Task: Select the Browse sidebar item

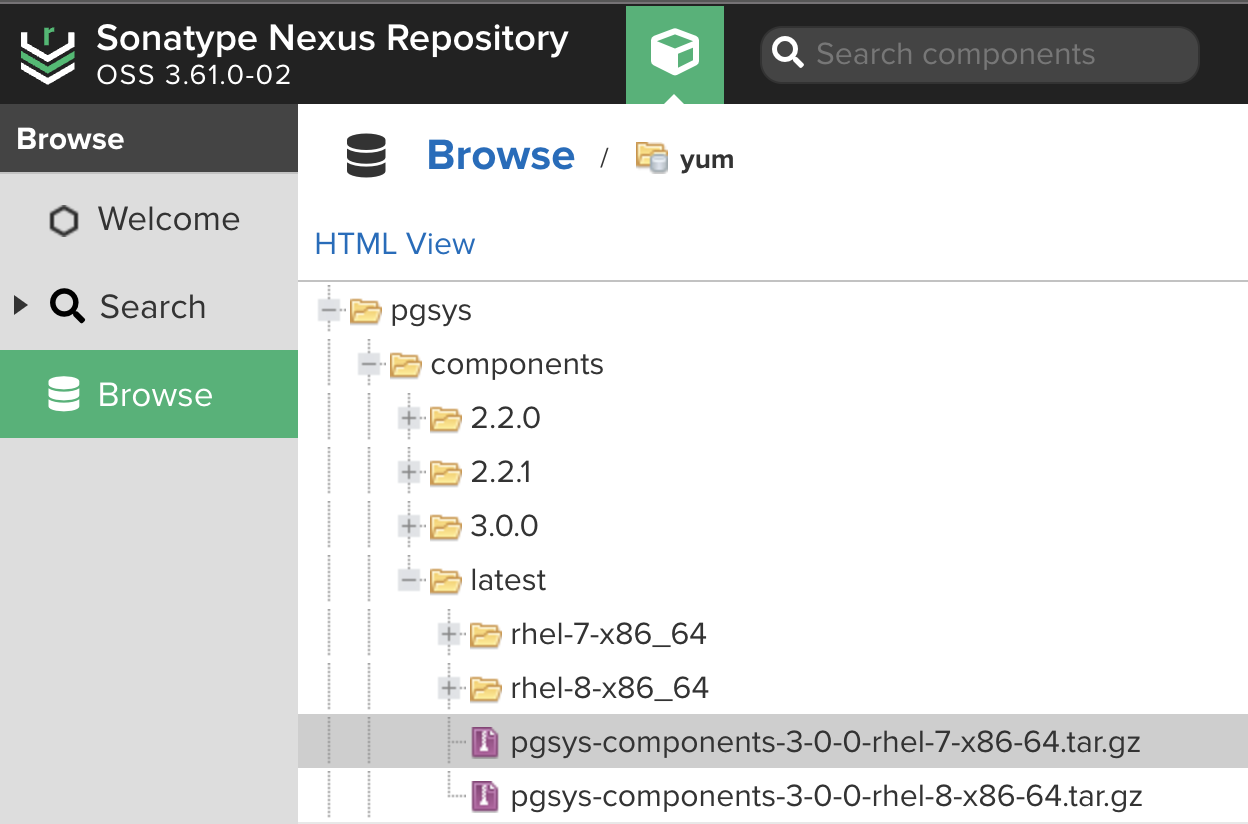Action: (149, 394)
